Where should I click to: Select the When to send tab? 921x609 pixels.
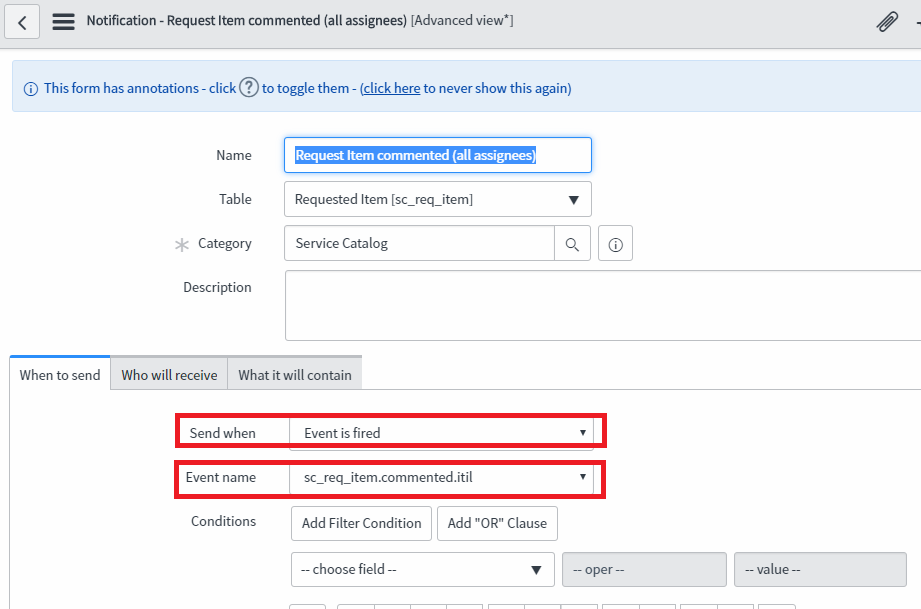pos(60,375)
